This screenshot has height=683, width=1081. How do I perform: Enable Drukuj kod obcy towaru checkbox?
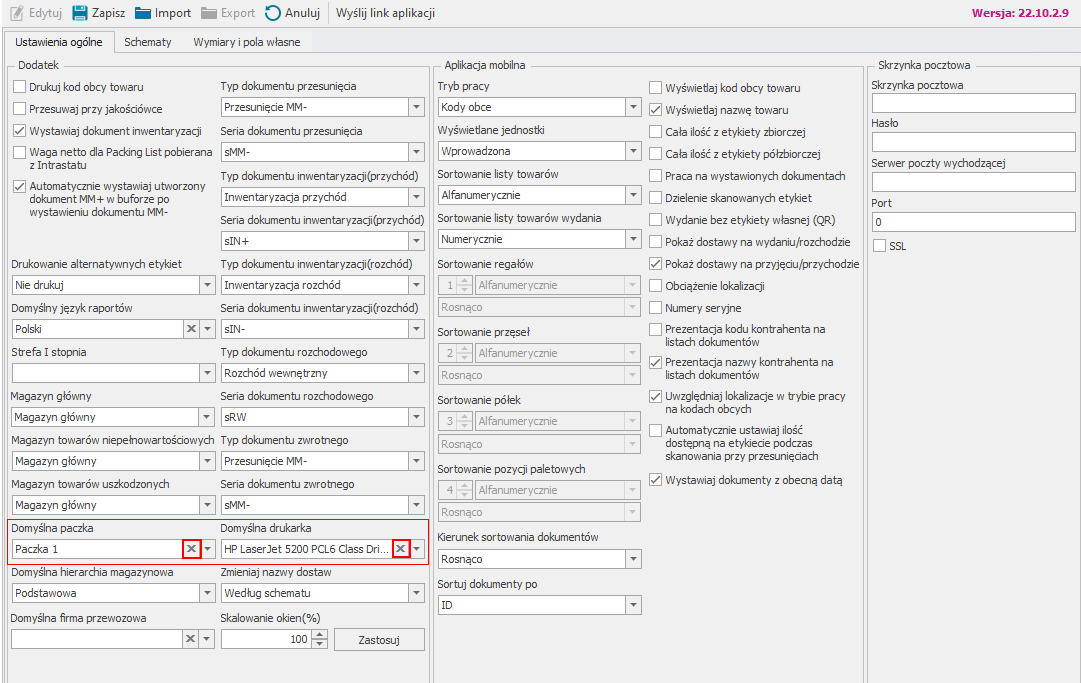coord(20,87)
